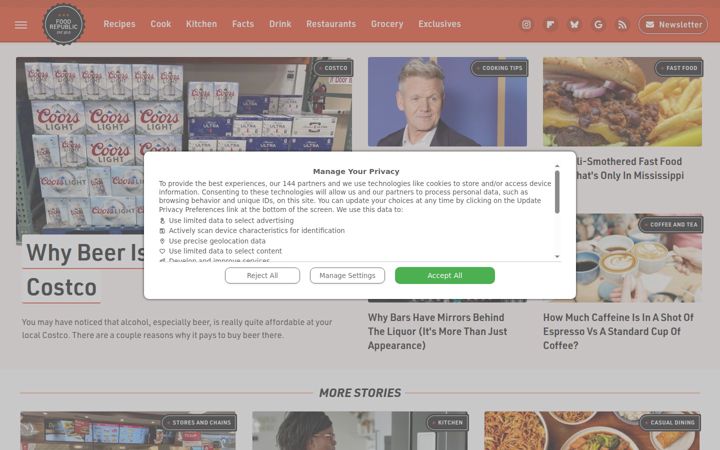This screenshot has height=450, width=720.
Task: Click the Stores and Chains tag
Action: (x=199, y=422)
